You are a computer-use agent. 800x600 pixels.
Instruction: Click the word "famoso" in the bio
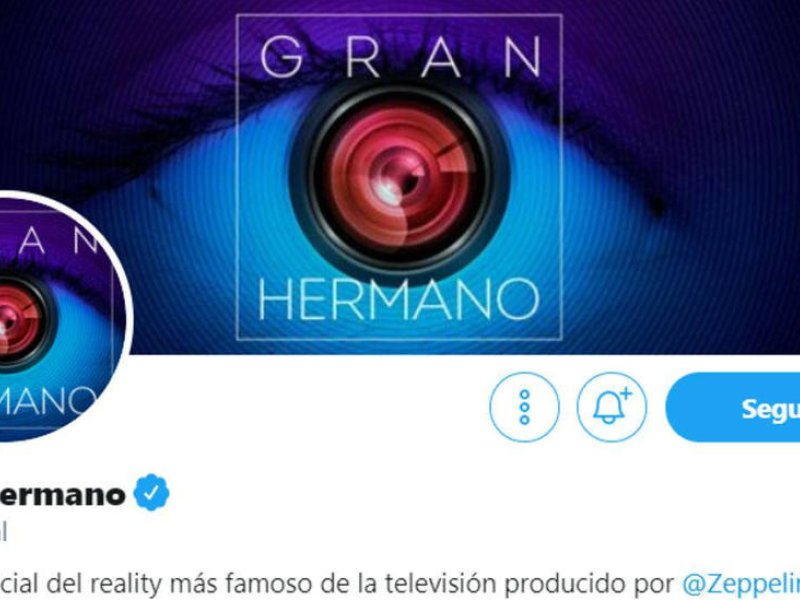click(x=267, y=583)
